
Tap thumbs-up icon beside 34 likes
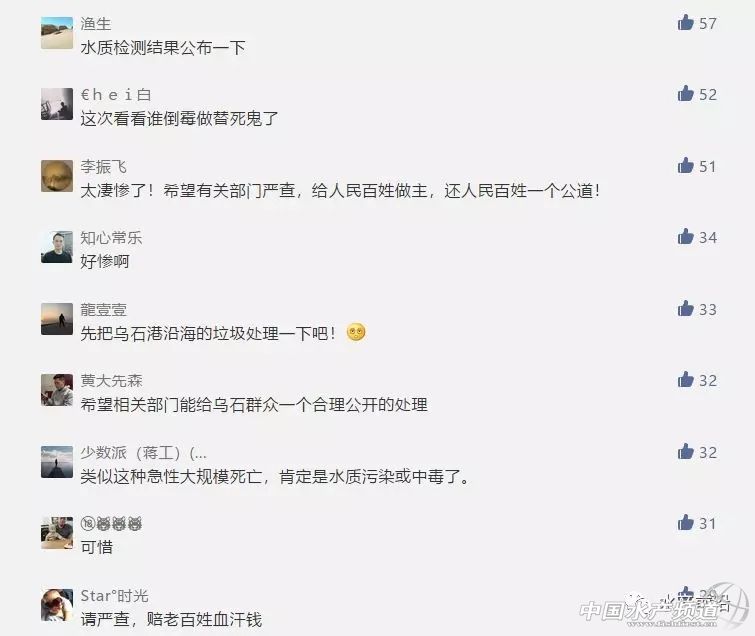(x=685, y=236)
